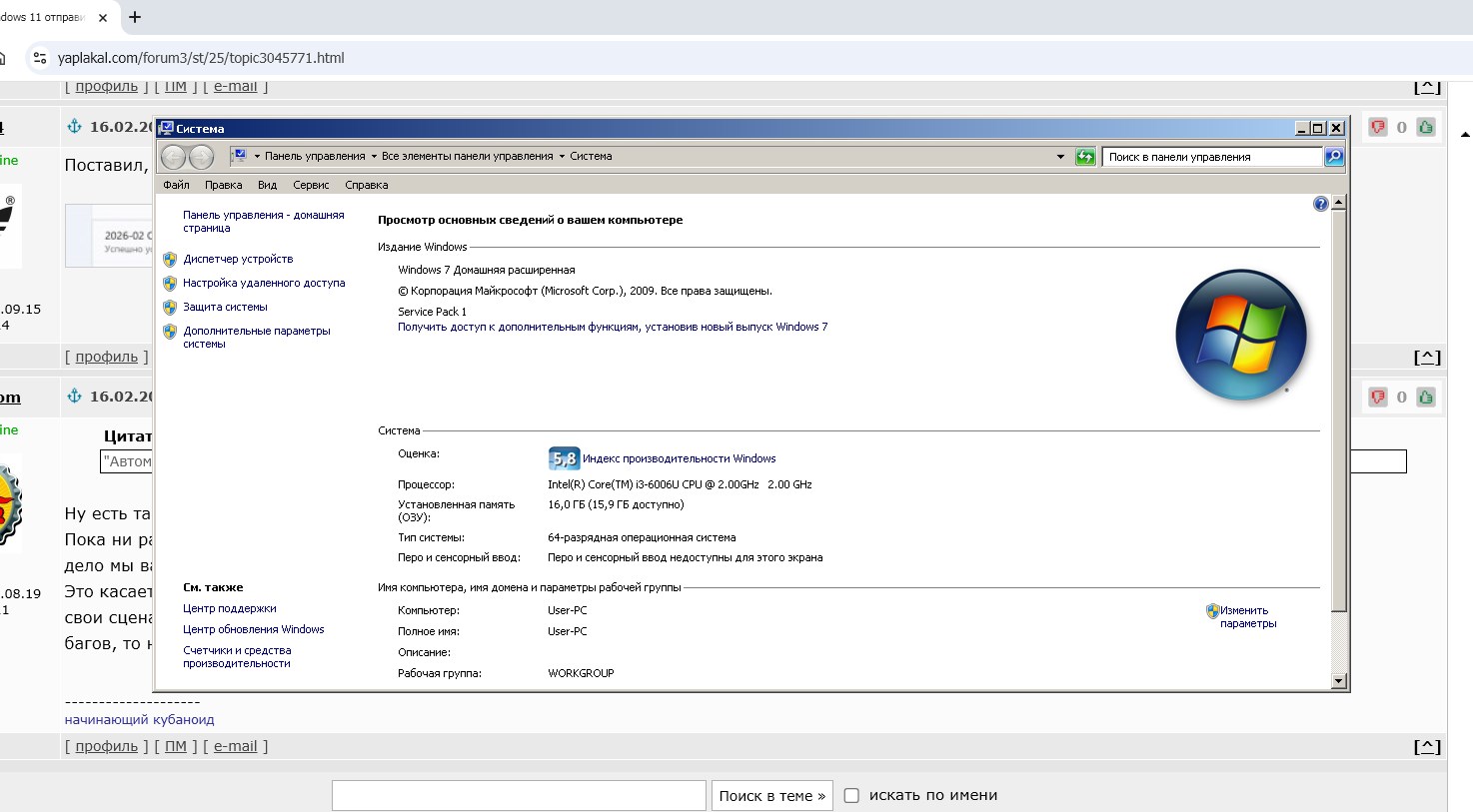
Task: Click the scroll-down arrow in the Система window
Action: [1339, 681]
